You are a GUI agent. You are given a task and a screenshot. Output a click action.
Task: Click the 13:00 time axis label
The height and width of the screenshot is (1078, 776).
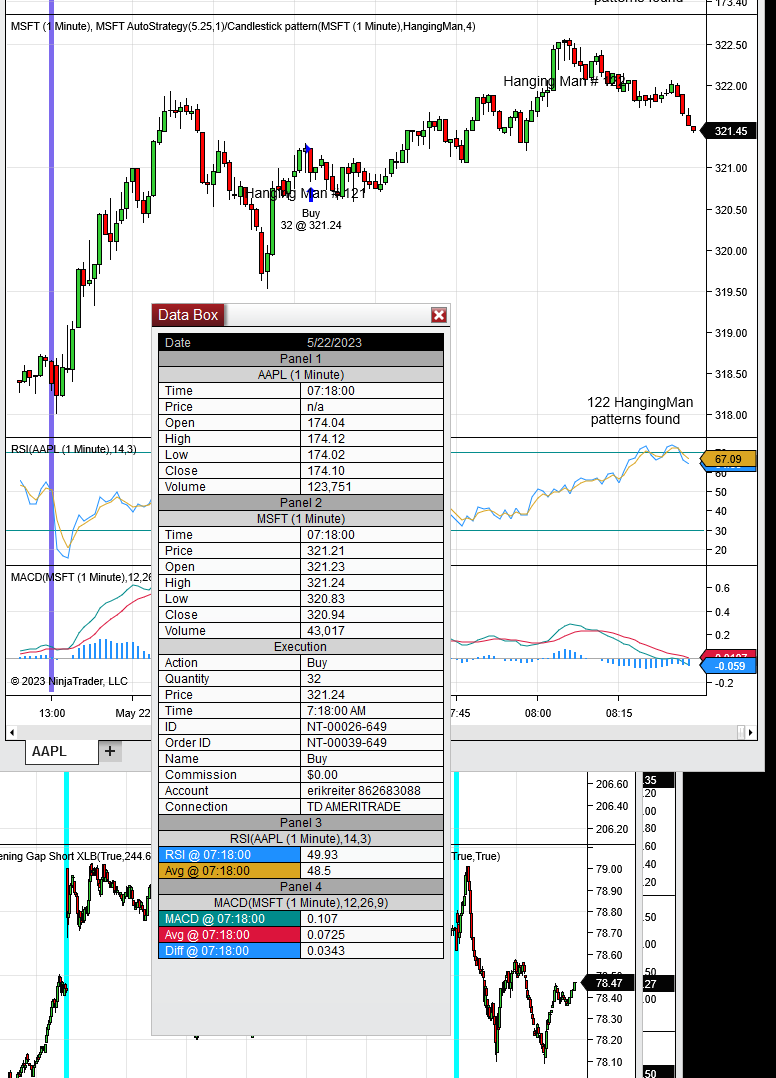pos(52,713)
